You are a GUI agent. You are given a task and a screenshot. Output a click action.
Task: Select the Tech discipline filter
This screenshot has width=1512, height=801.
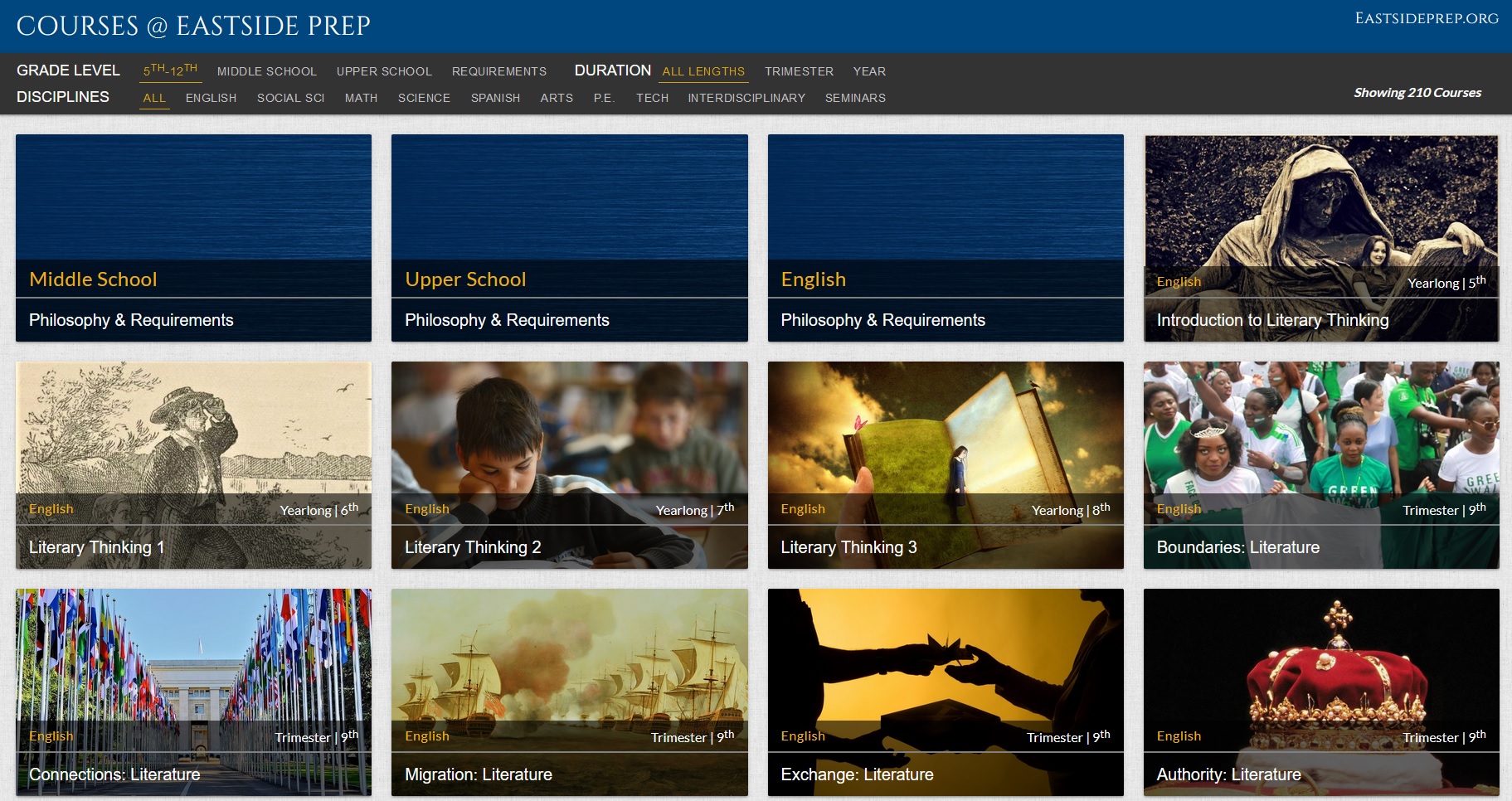(652, 98)
